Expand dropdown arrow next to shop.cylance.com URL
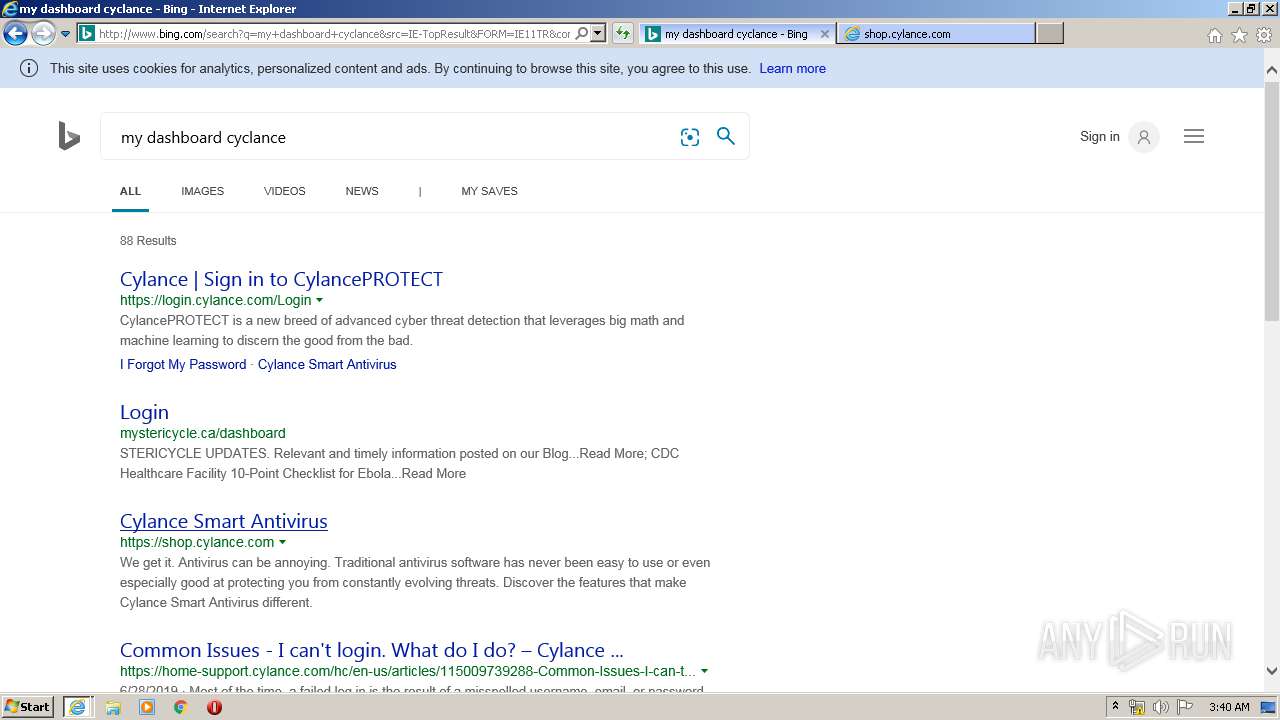Image resolution: width=1280 pixels, height=720 pixels. pyautogui.click(x=282, y=542)
